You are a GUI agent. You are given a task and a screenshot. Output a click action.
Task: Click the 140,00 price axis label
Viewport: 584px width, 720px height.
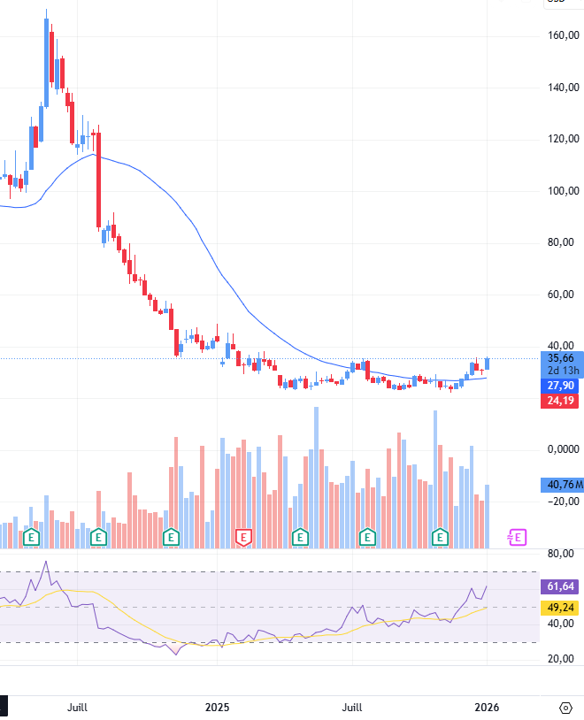[x=563, y=87]
